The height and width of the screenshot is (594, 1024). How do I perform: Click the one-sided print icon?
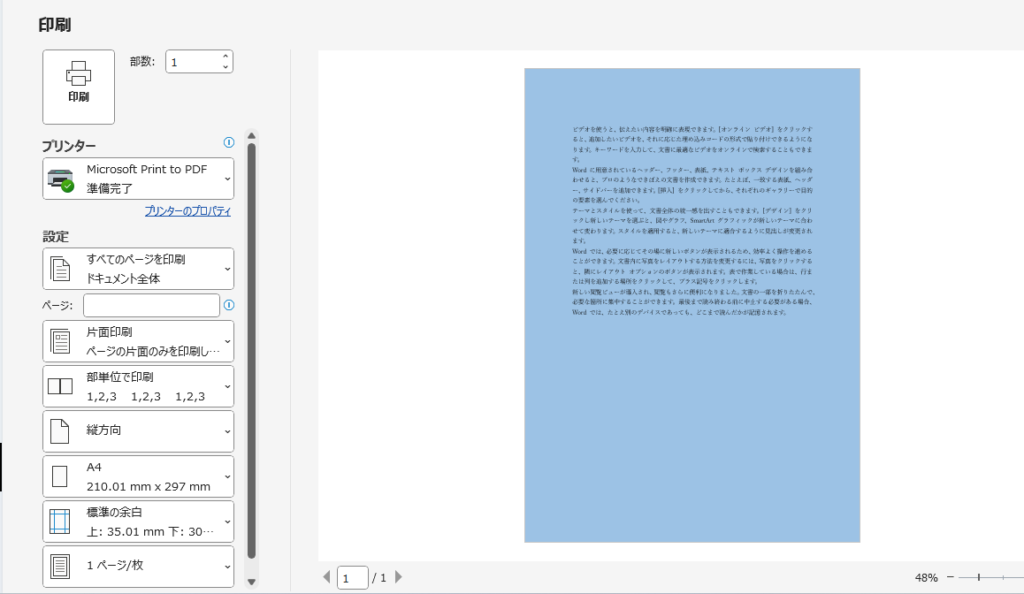[x=60, y=341]
